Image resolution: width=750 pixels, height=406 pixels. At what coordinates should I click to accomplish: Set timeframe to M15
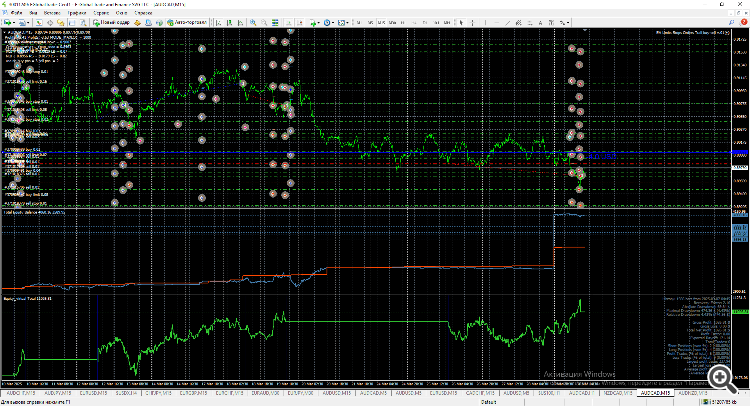click(x=381, y=22)
